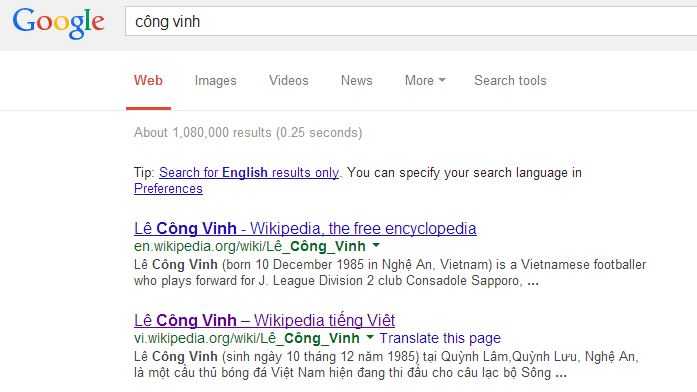This screenshot has height=392, width=697.
Task: Click the Google logo
Action: pos(58,23)
